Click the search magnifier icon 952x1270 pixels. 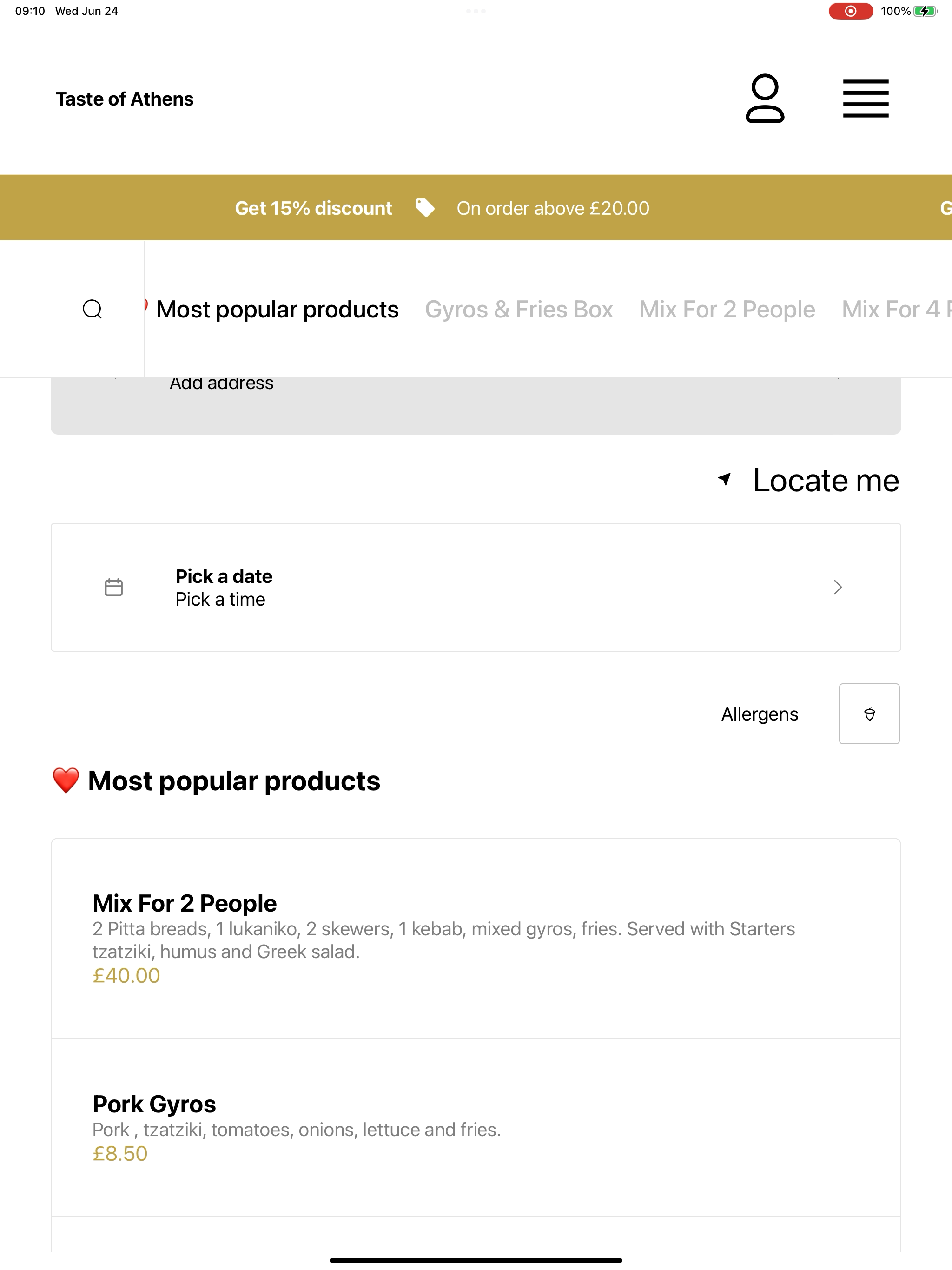pyautogui.click(x=93, y=309)
